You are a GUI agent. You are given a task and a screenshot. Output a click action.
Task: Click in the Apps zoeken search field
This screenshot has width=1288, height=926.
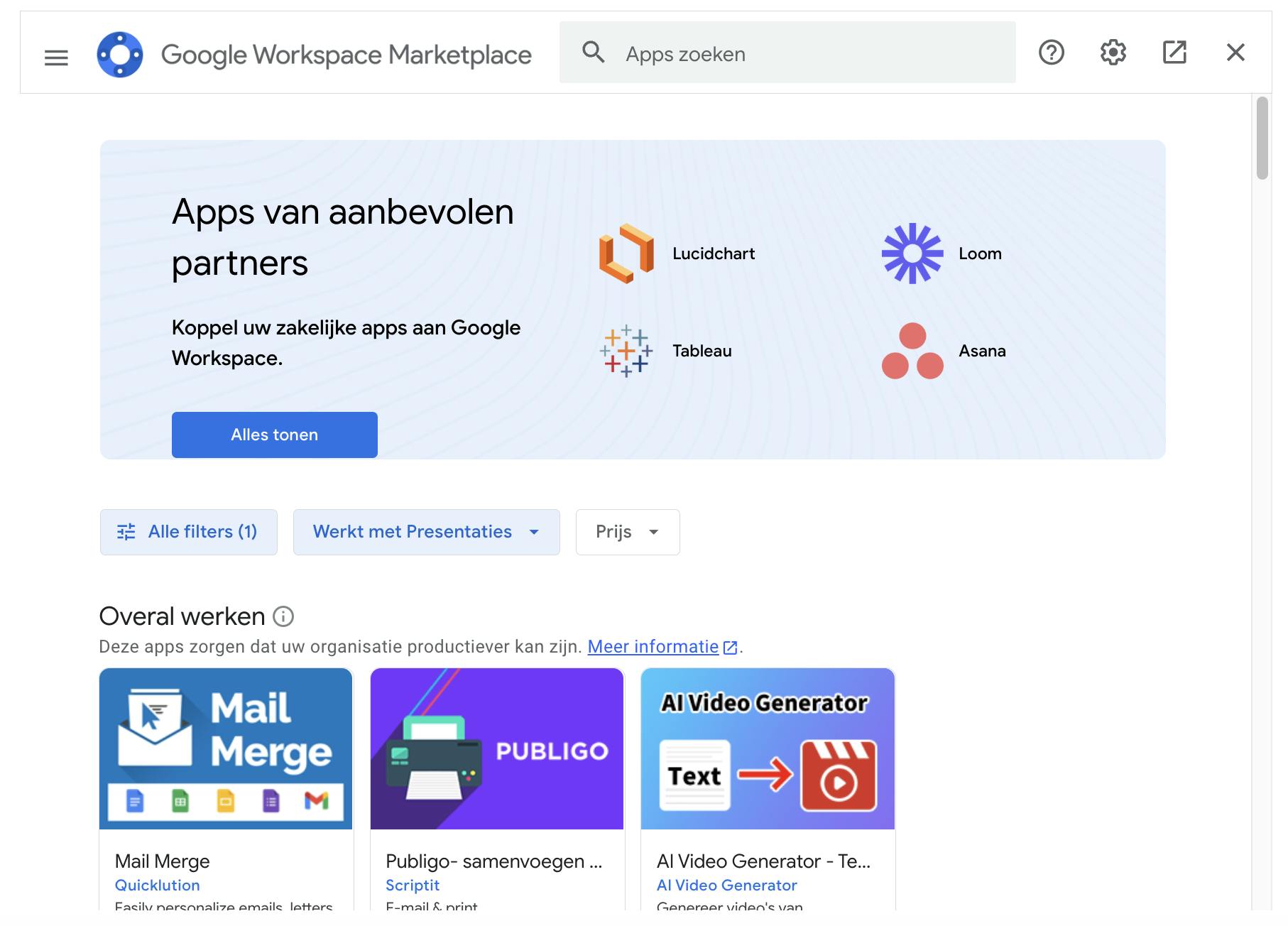tap(787, 53)
